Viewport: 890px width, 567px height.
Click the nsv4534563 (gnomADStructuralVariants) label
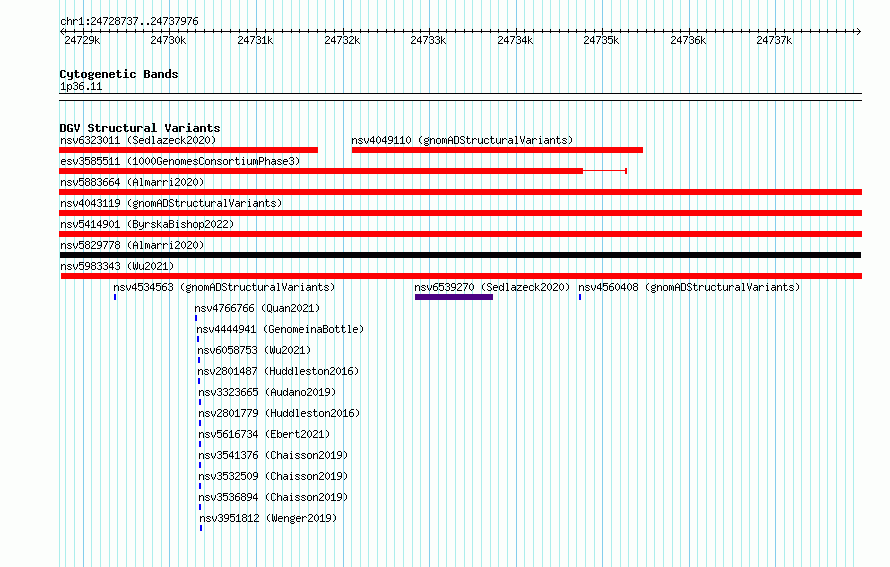[224, 287]
